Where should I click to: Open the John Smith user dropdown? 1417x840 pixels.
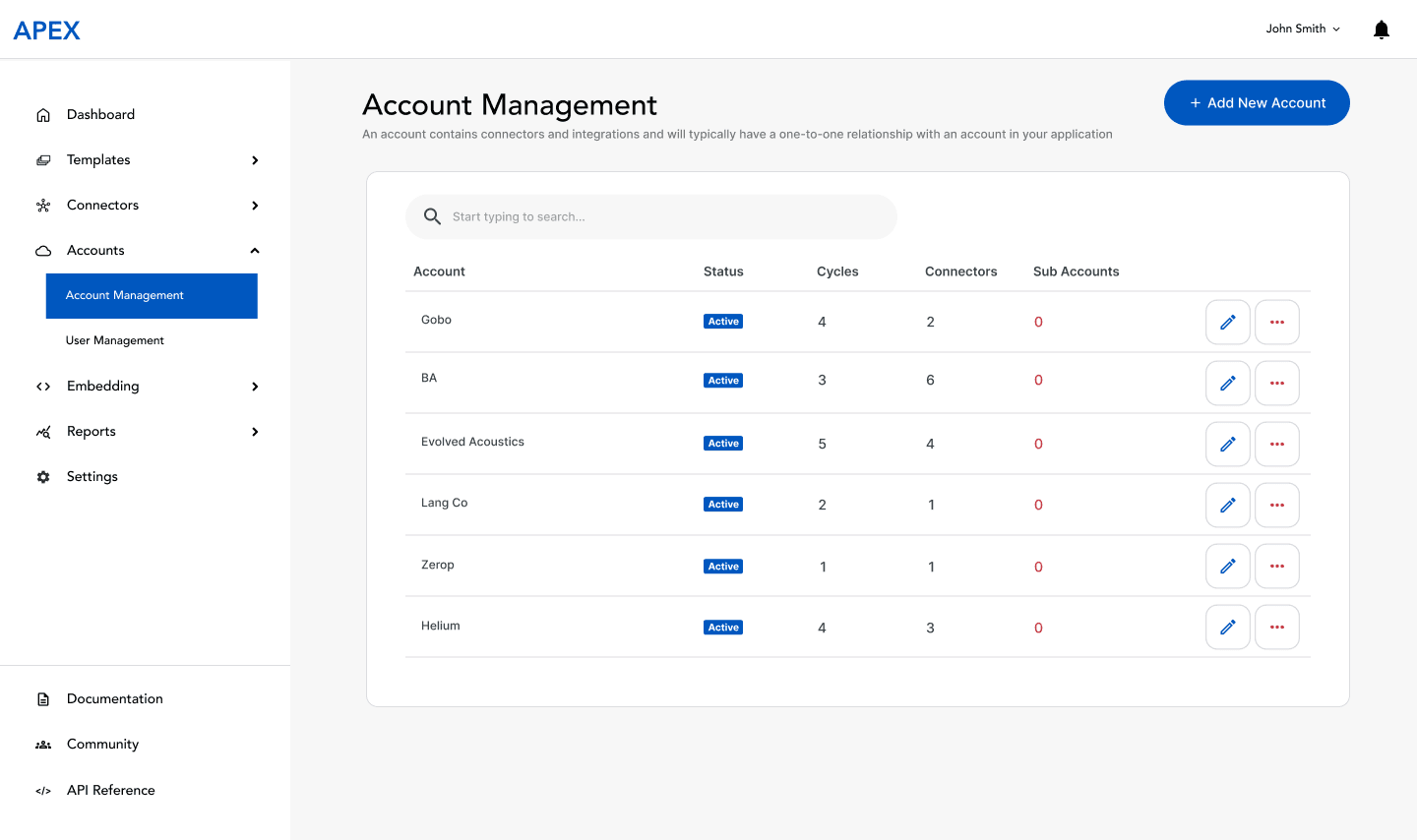point(1301,29)
